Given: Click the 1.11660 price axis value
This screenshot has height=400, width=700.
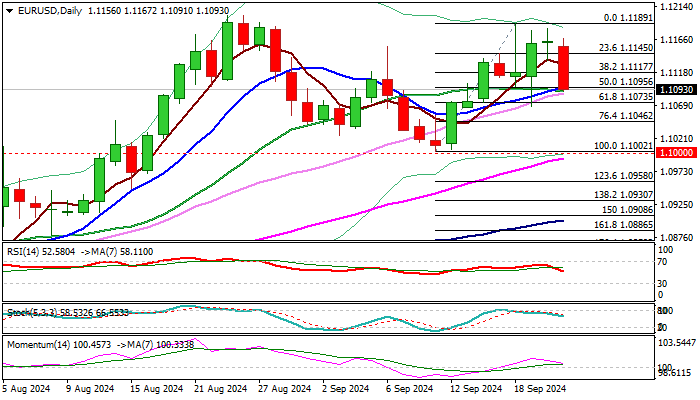Looking at the screenshot, I should [x=676, y=40].
